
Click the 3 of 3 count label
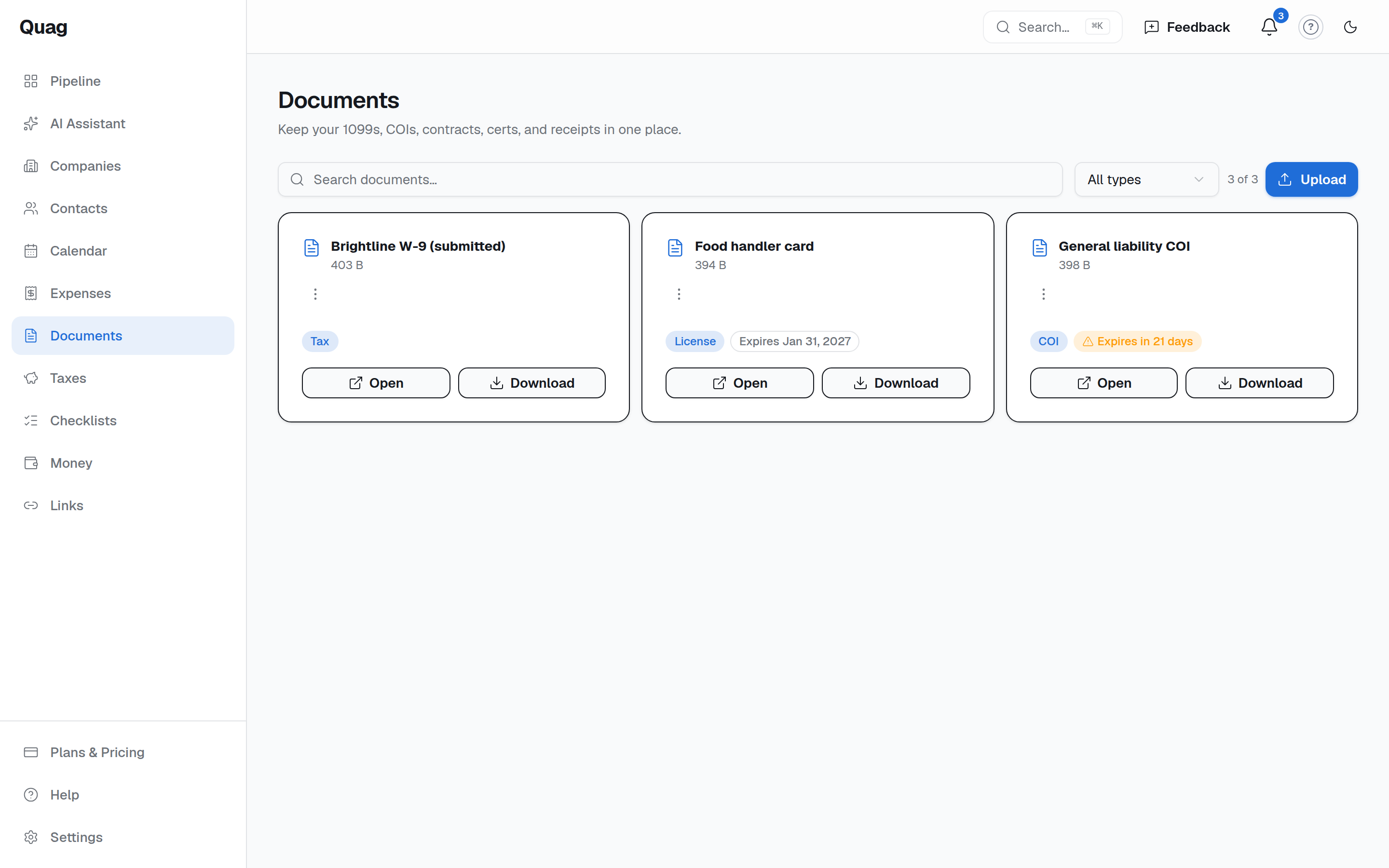tap(1243, 180)
